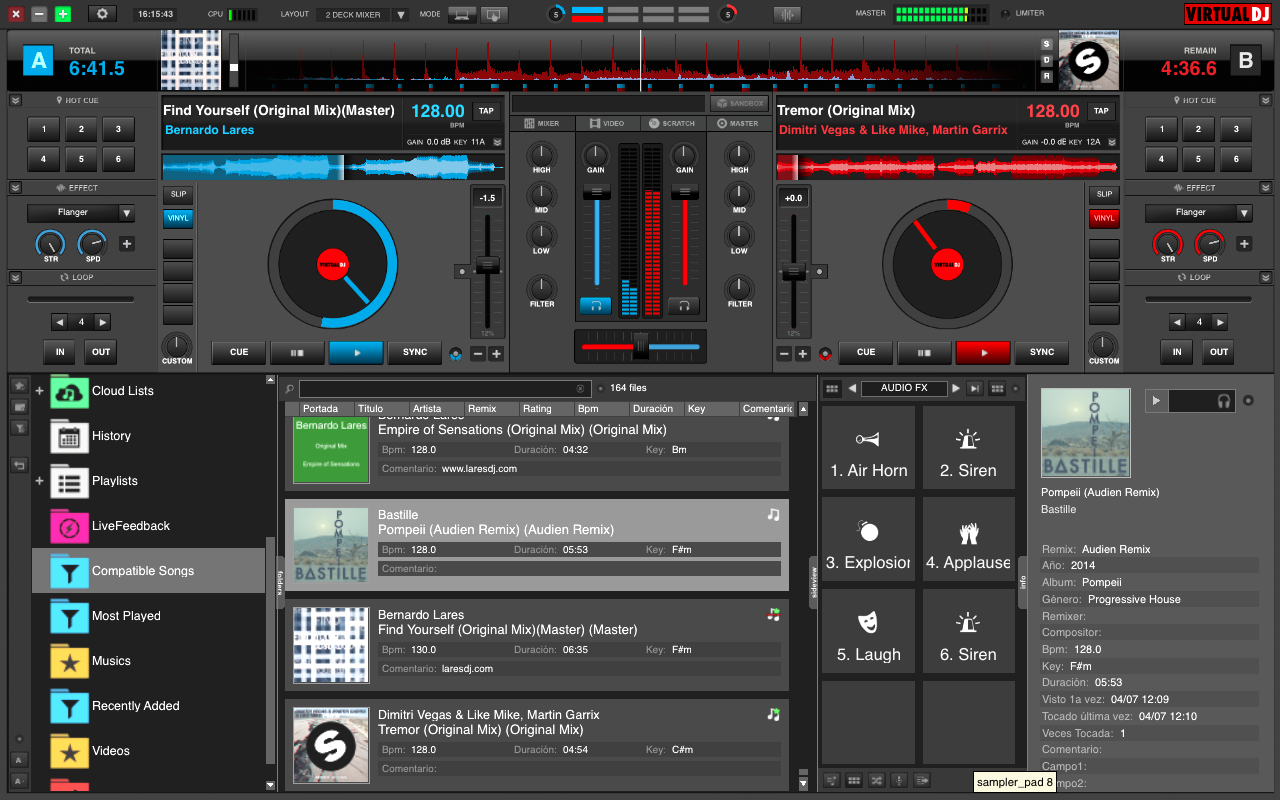Expand the Playlists tree node
Viewport: 1280px width, 800px height.
(40, 481)
